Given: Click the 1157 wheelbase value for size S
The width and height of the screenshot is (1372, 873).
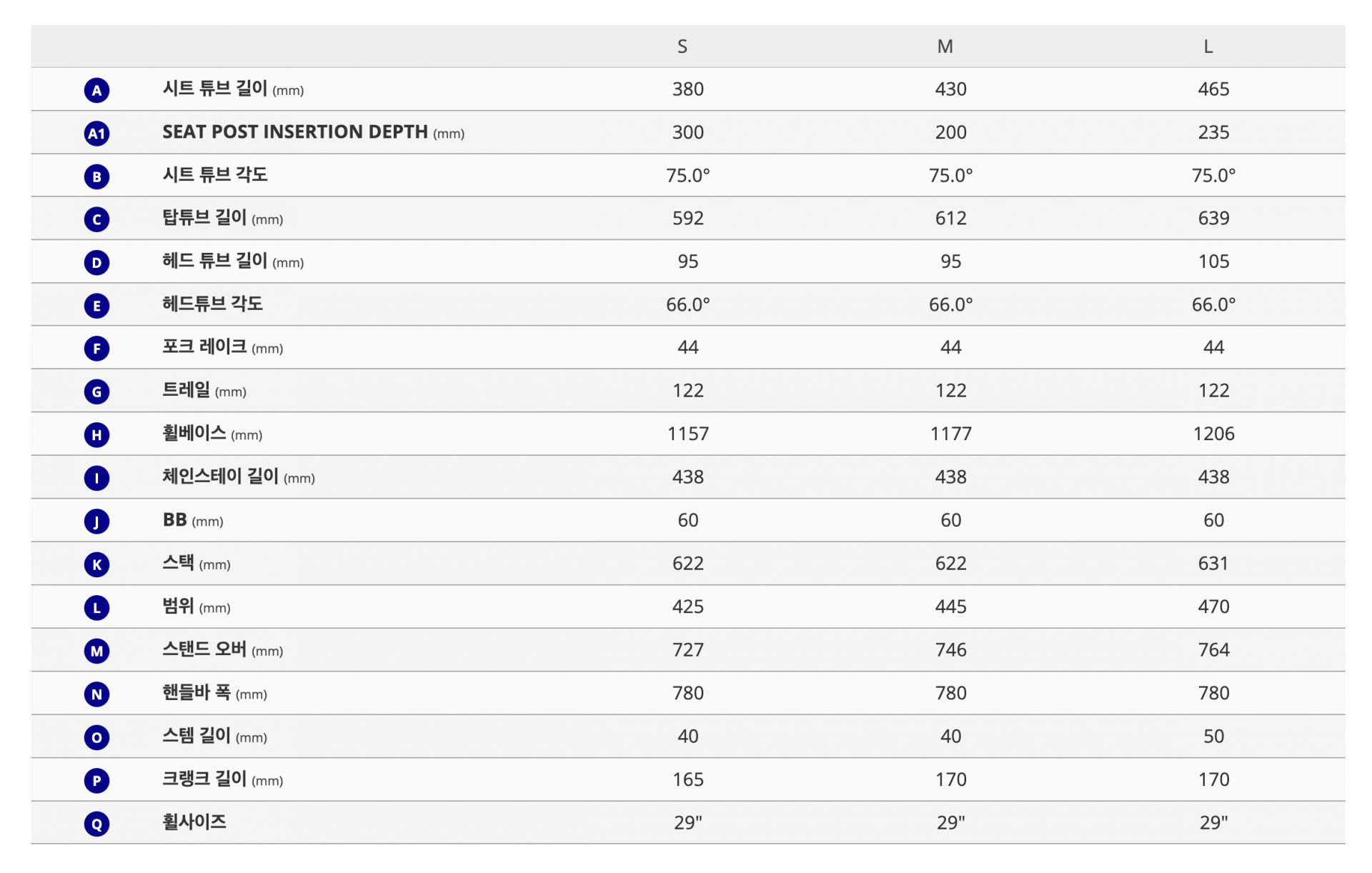Looking at the screenshot, I should tap(688, 434).
